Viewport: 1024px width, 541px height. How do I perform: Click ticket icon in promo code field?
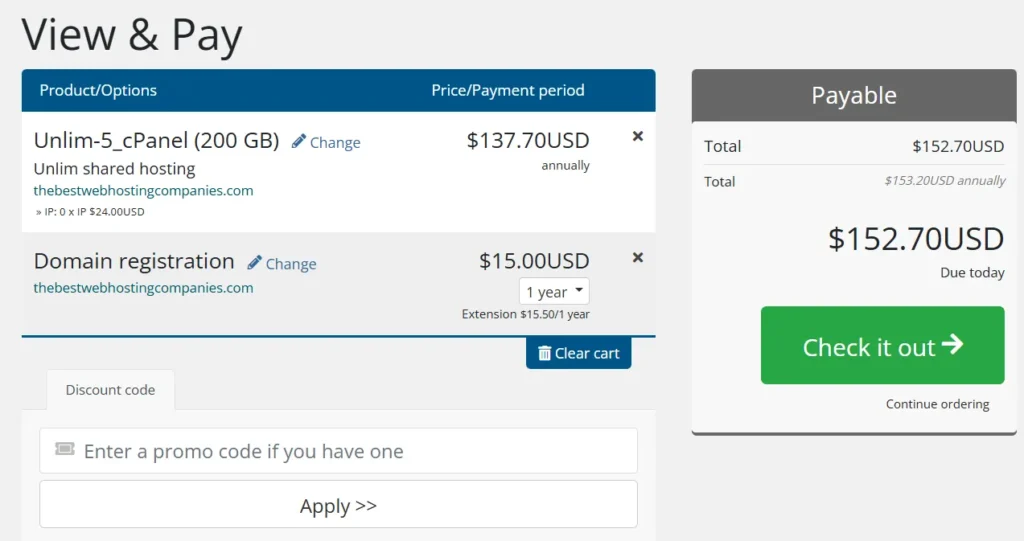[x=65, y=450]
